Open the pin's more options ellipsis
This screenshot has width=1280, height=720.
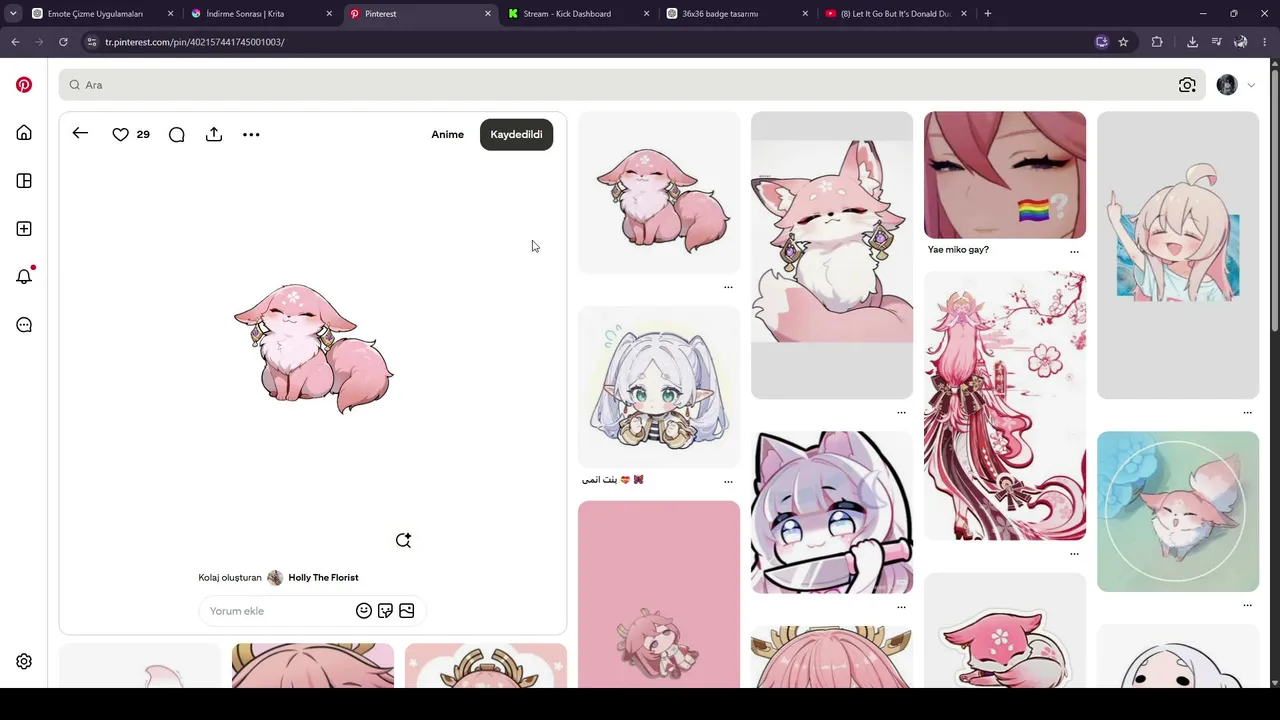(251, 134)
